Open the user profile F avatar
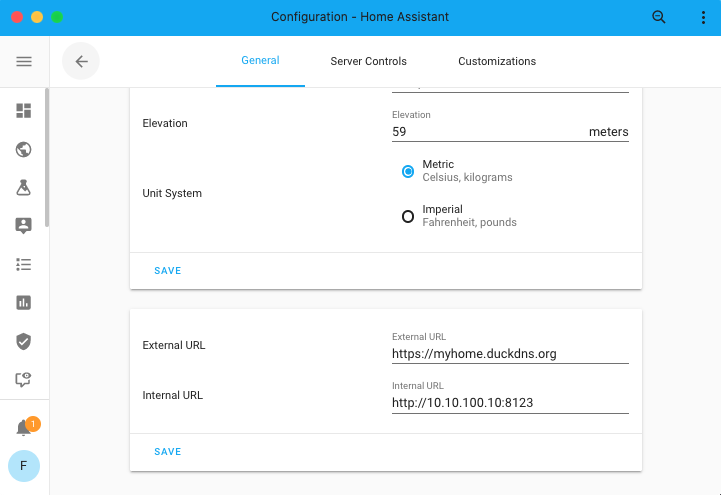Viewport: 721px width, 495px height. pyautogui.click(x=24, y=466)
